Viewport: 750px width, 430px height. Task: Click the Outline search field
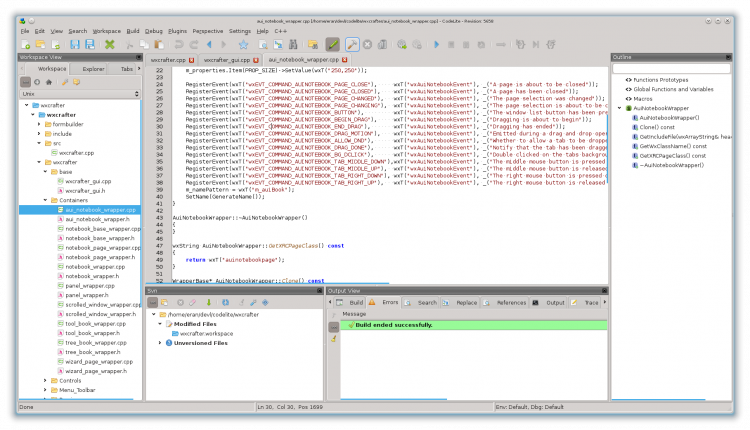(671, 69)
